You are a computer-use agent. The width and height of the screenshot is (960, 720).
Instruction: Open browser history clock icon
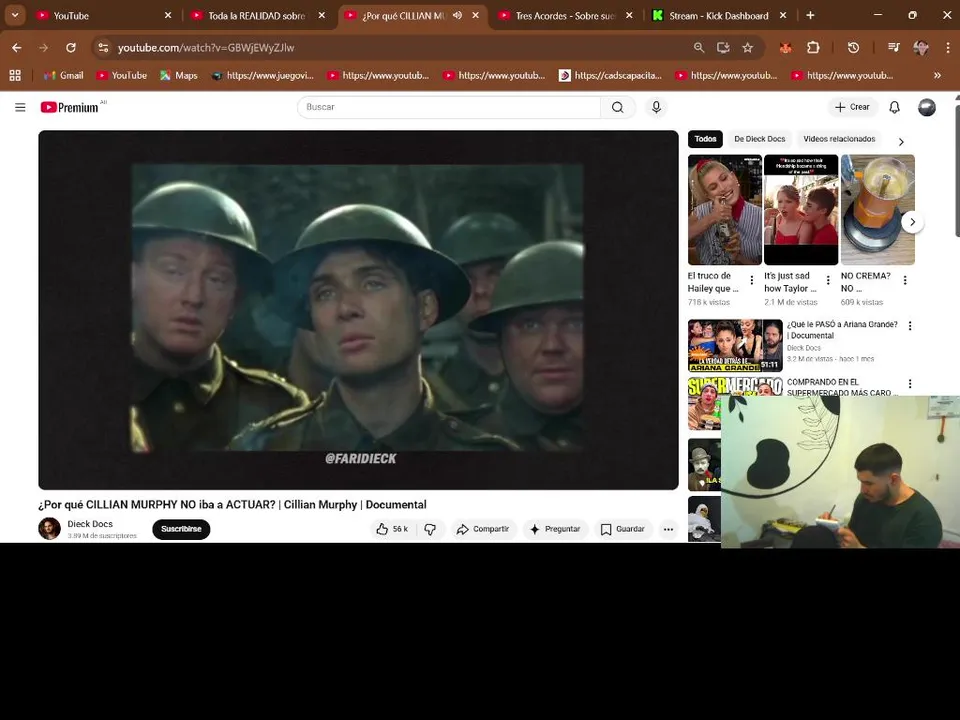853,48
